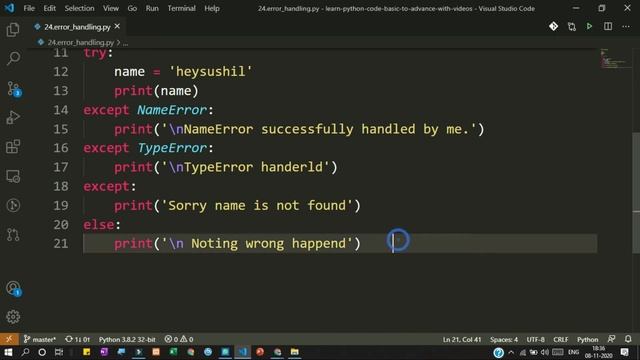The height and width of the screenshot is (360, 640).
Task: Open Source Control view with badge
Action: pos(13,89)
